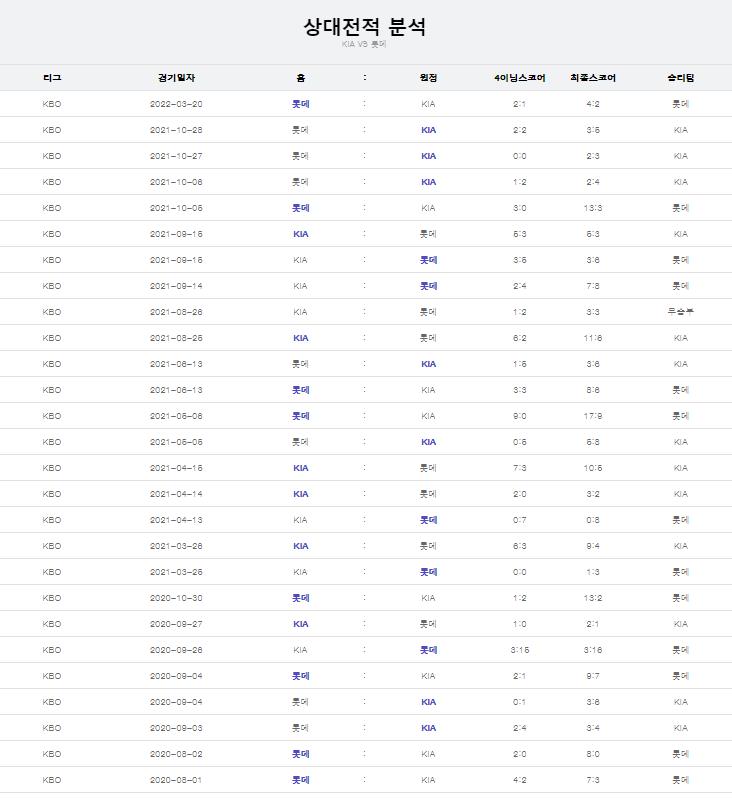
Task: Select the date 2020-09-03
Action: (x=176, y=728)
